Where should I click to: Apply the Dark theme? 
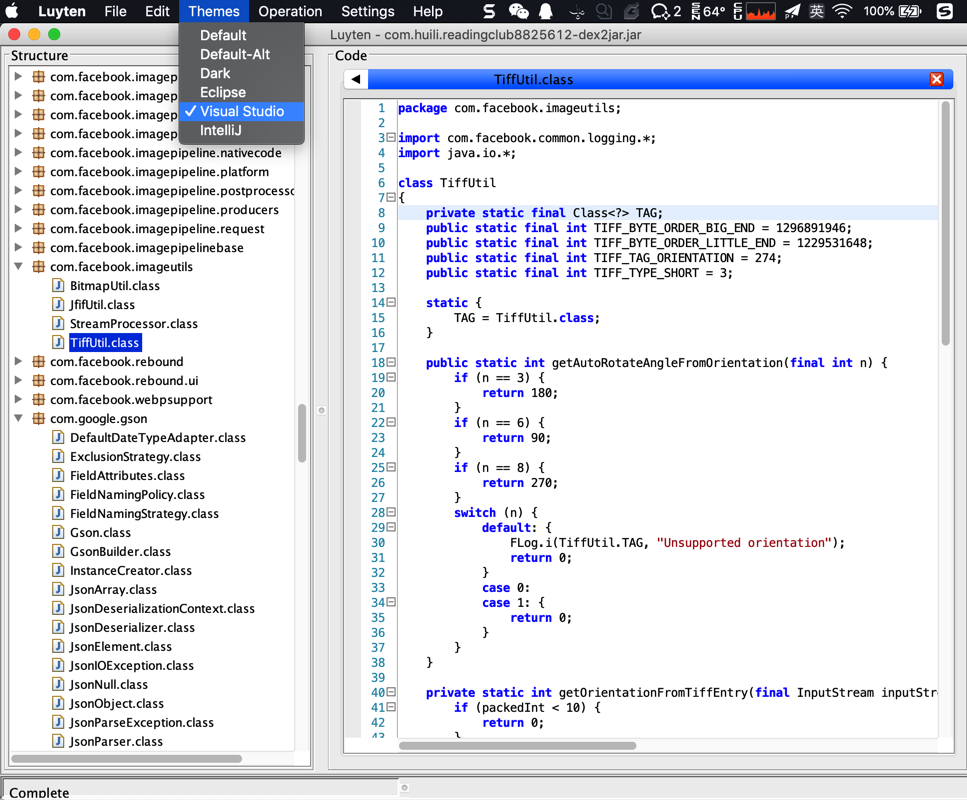click(242, 73)
